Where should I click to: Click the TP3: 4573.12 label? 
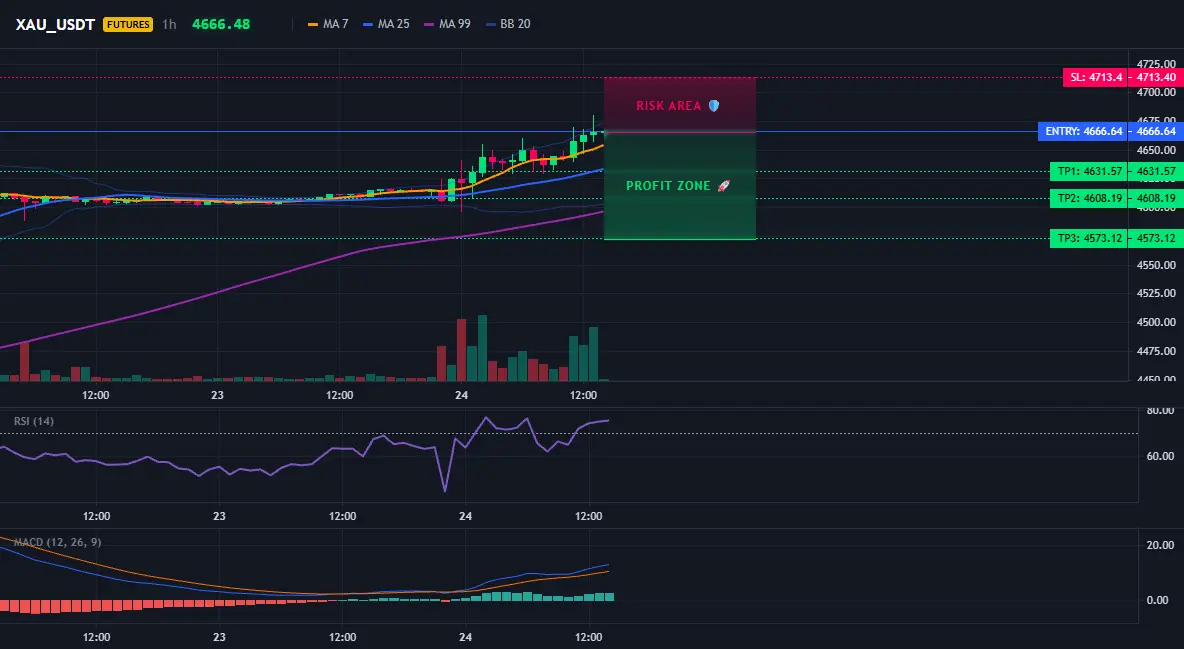pyautogui.click(x=1089, y=238)
